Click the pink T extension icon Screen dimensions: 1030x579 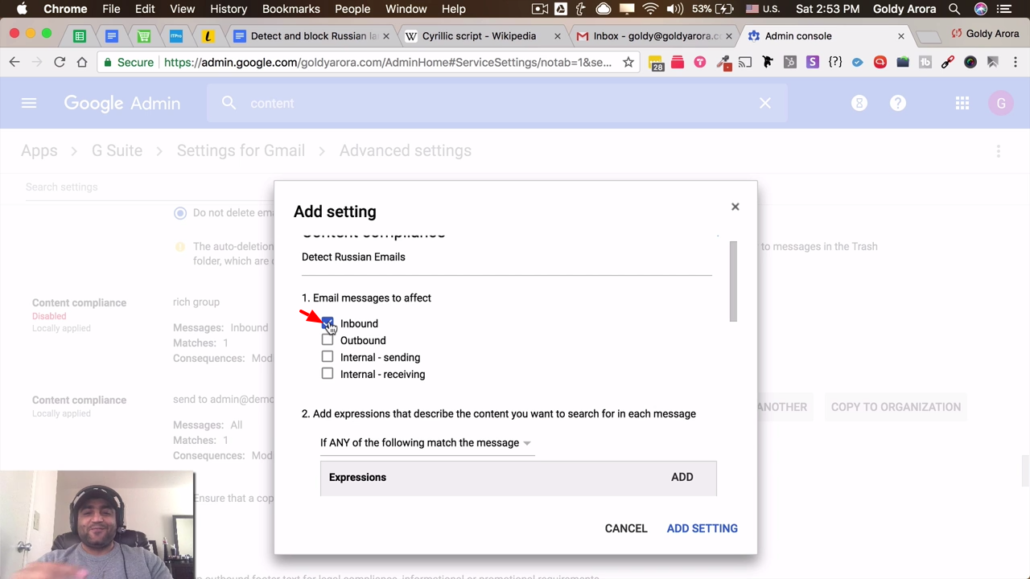point(700,62)
